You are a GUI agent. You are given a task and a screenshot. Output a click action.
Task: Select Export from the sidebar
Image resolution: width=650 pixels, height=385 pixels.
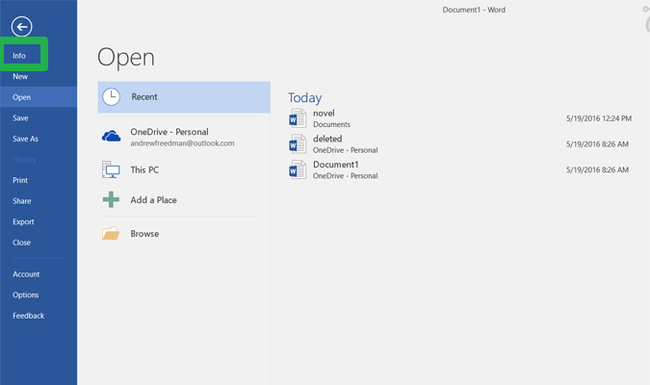click(23, 222)
